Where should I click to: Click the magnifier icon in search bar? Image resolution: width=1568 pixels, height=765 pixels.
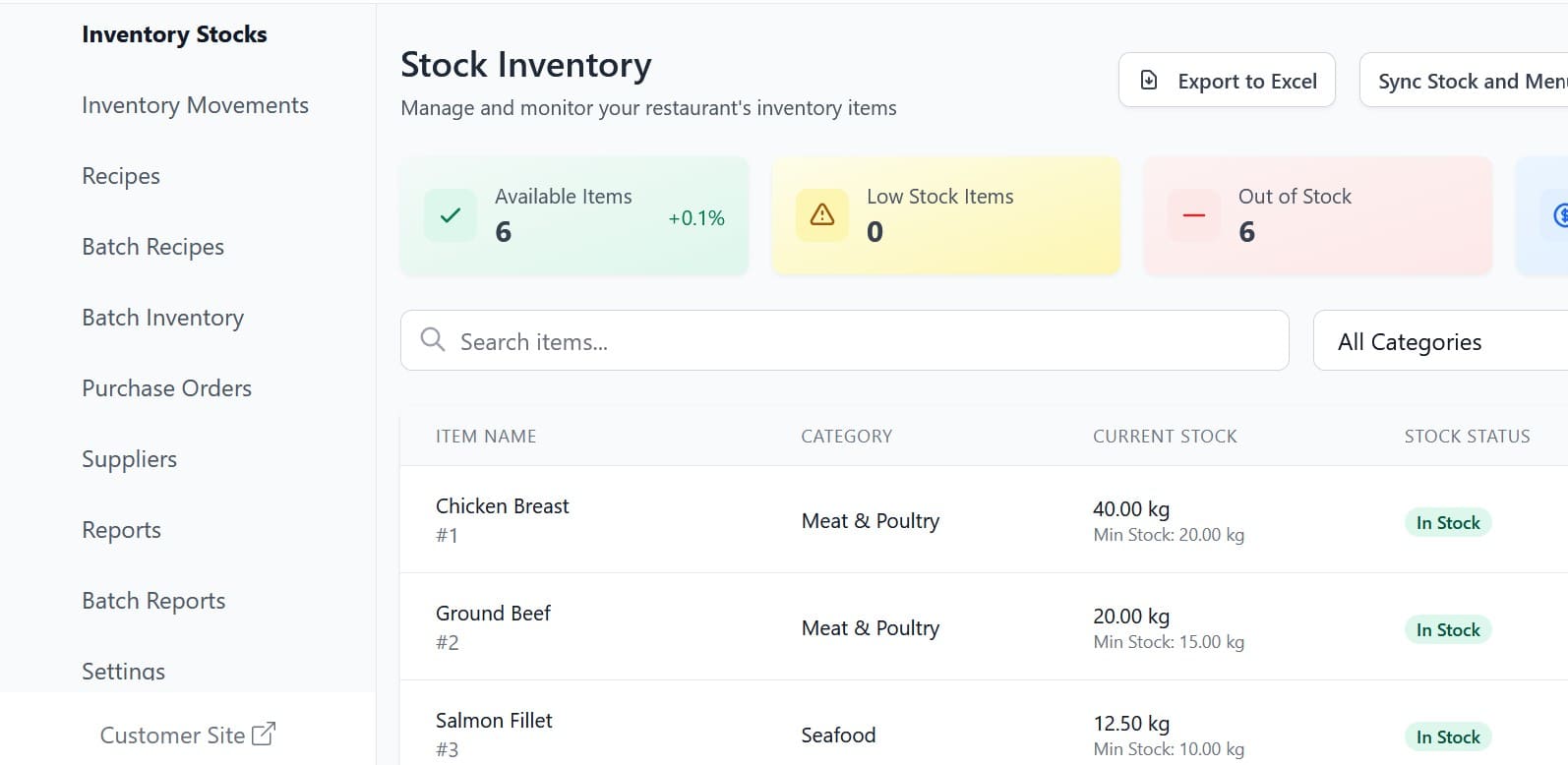pos(432,340)
